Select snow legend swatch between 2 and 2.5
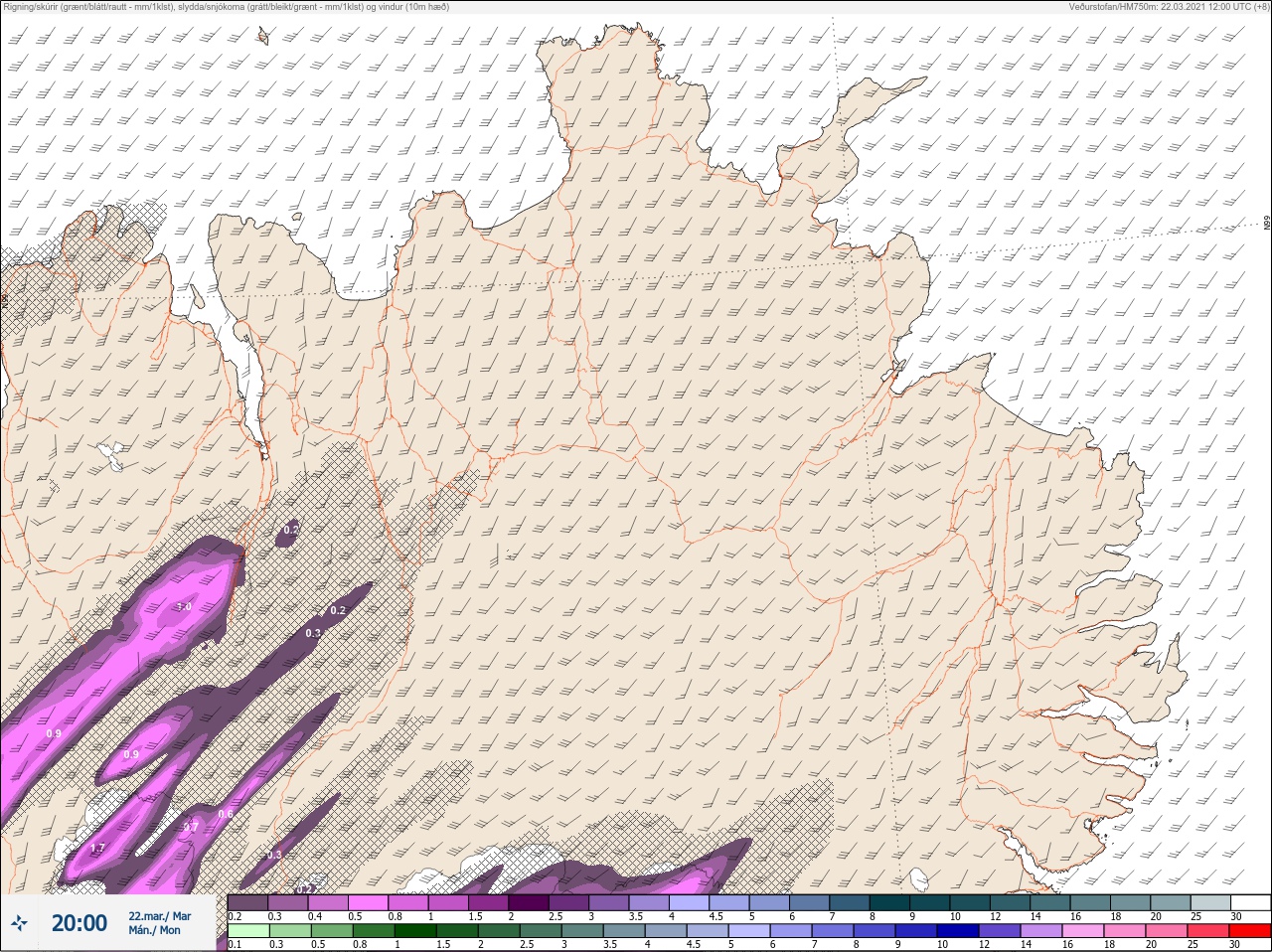The height and width of the screenshot is (952, 1272). coord(530,902)
